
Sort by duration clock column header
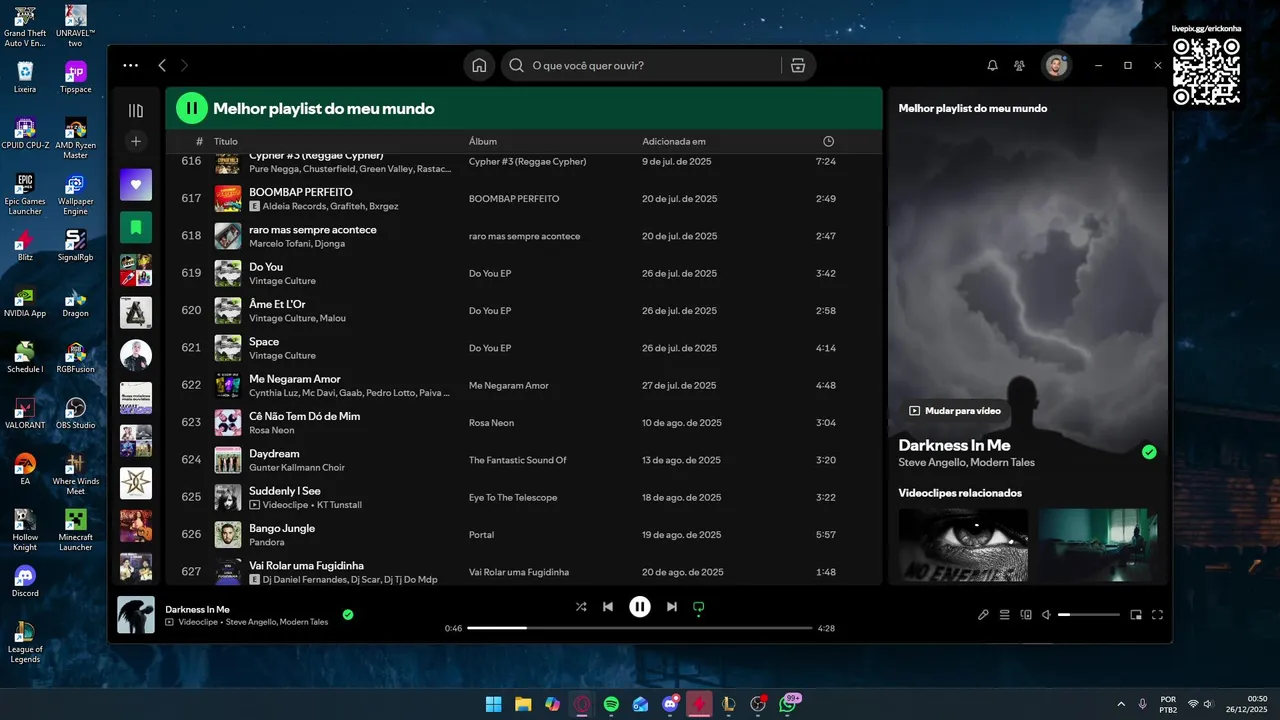pyautogui.click(x=828, y=141)
